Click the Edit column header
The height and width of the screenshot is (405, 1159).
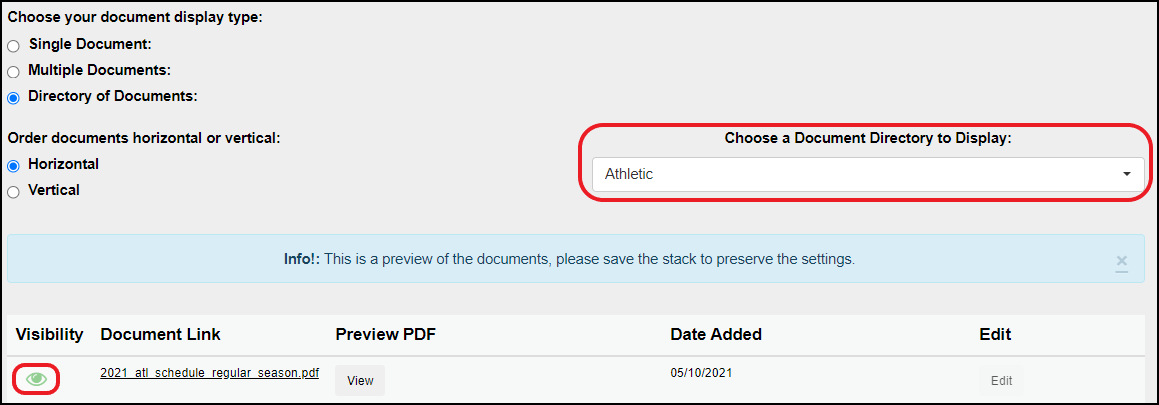[x=996, y=335]
